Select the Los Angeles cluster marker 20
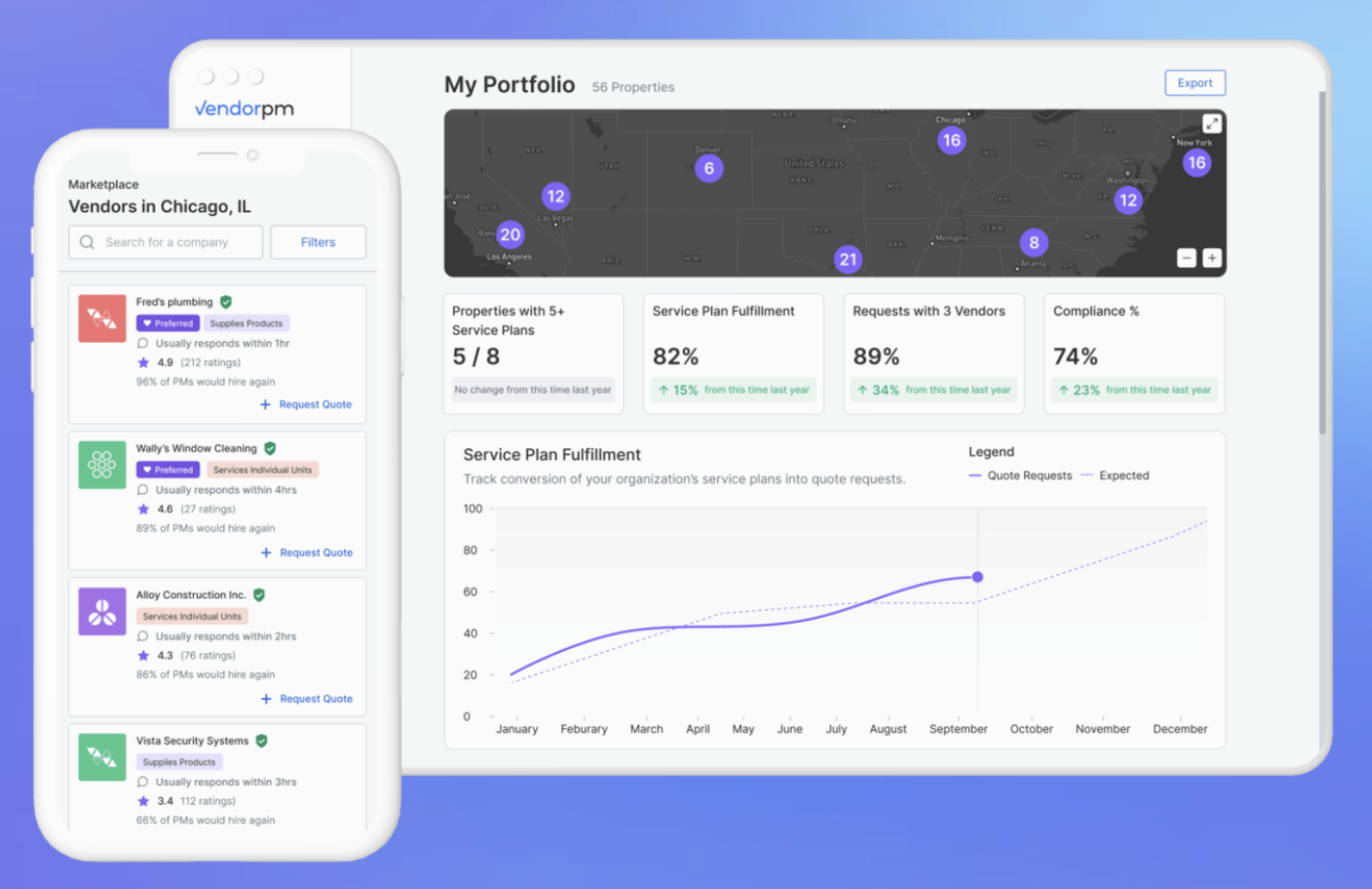Viewport: 1372px width, 889px height. pos(510,234)
